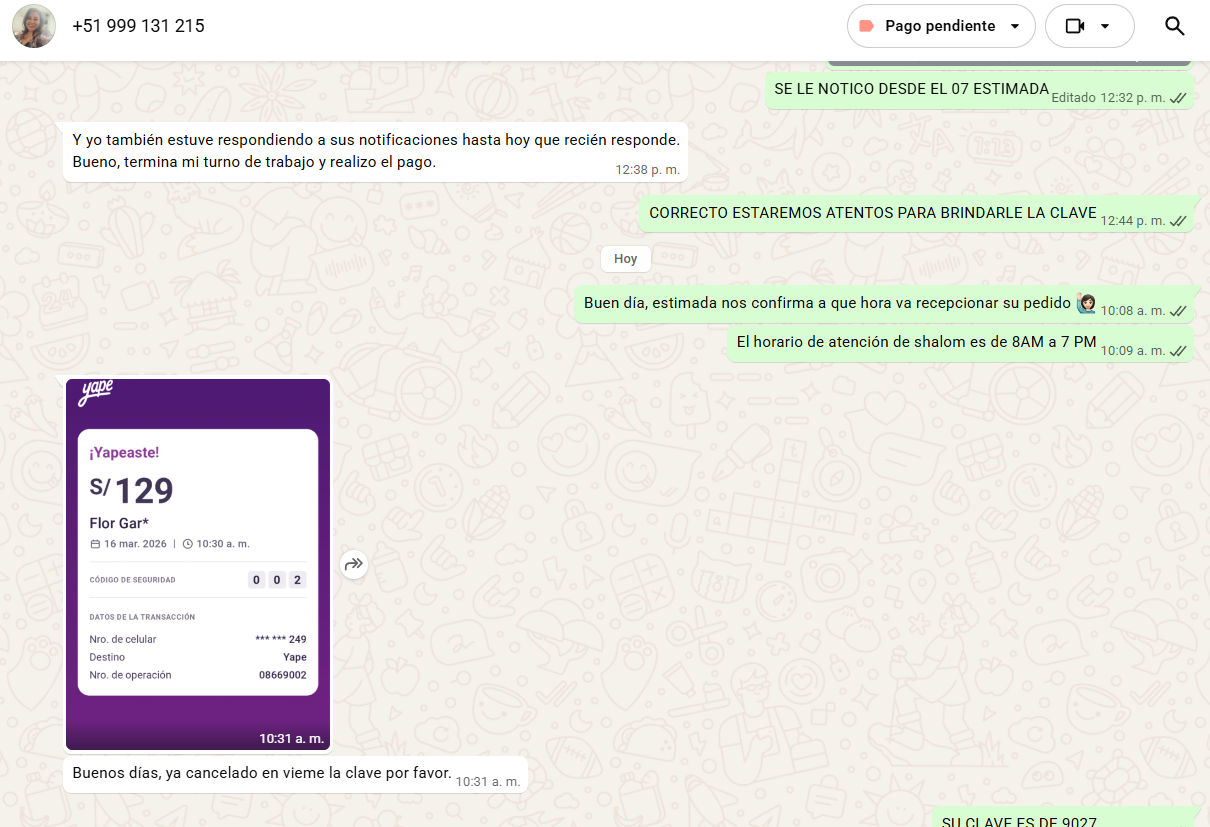Open contact info for +51 999 131 215
The image size is (1210, 827).
tap(138, 26)
